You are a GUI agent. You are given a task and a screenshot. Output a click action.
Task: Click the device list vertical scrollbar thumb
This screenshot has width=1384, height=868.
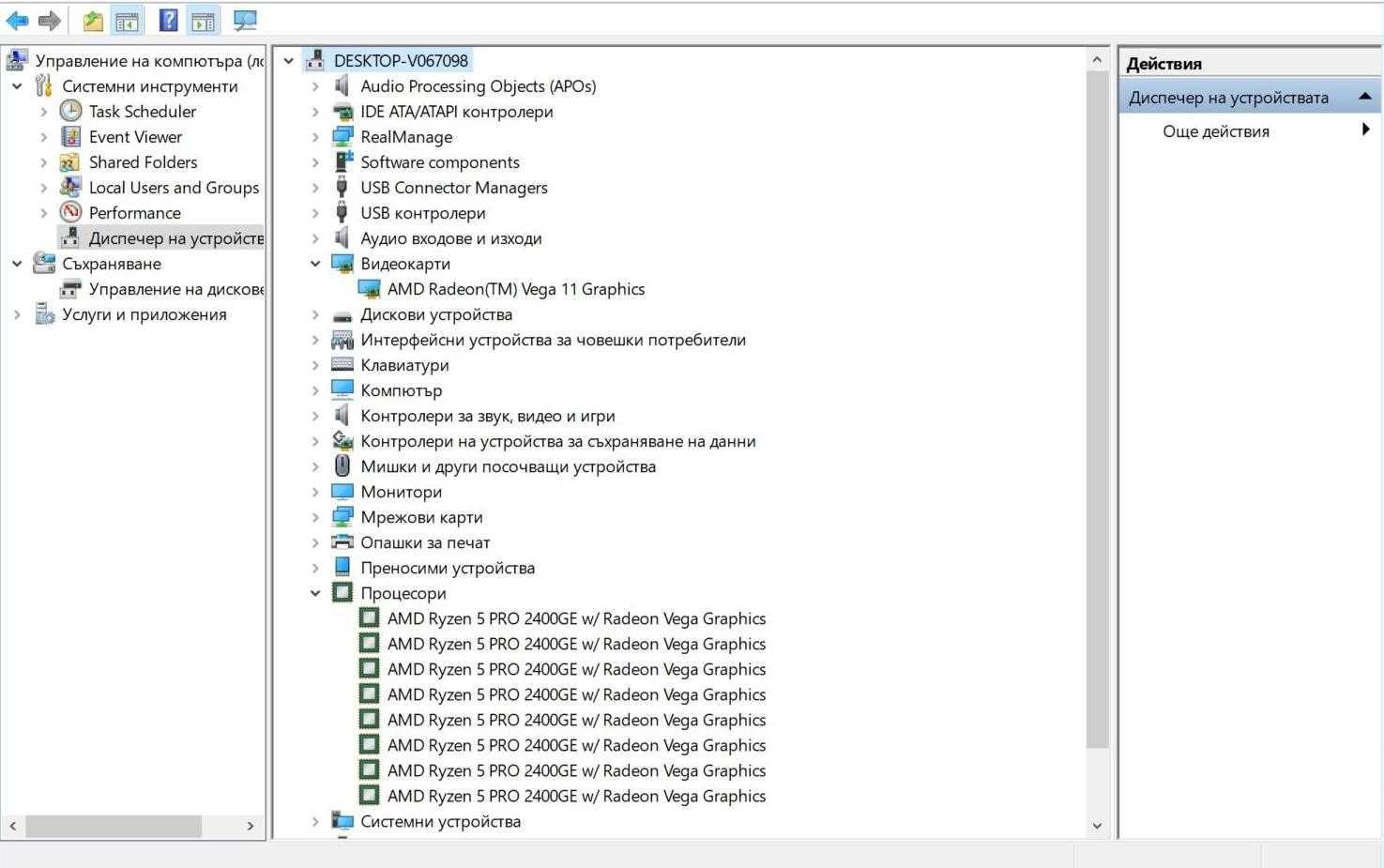tap(1097, 409)
